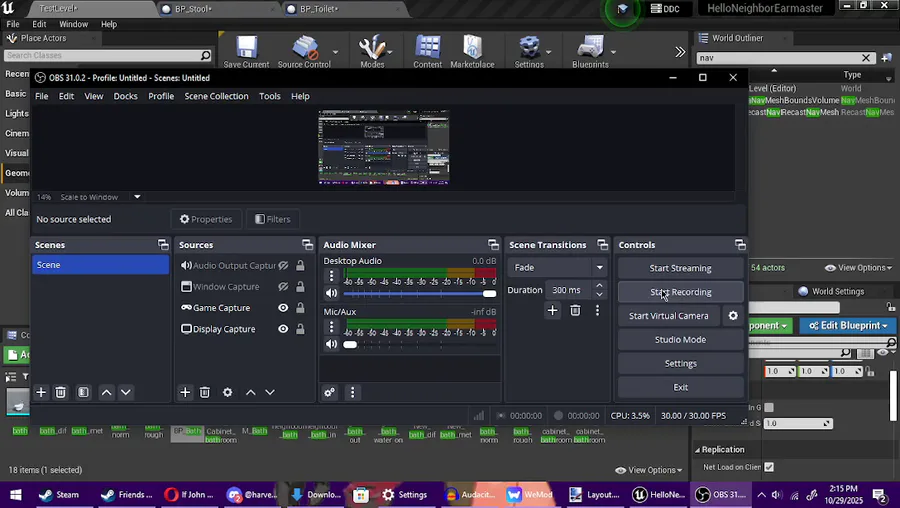Screen dimensions: 900x508
Task: Expand Unreal toolbar overflow chevrons
Action: pos(680,52)
